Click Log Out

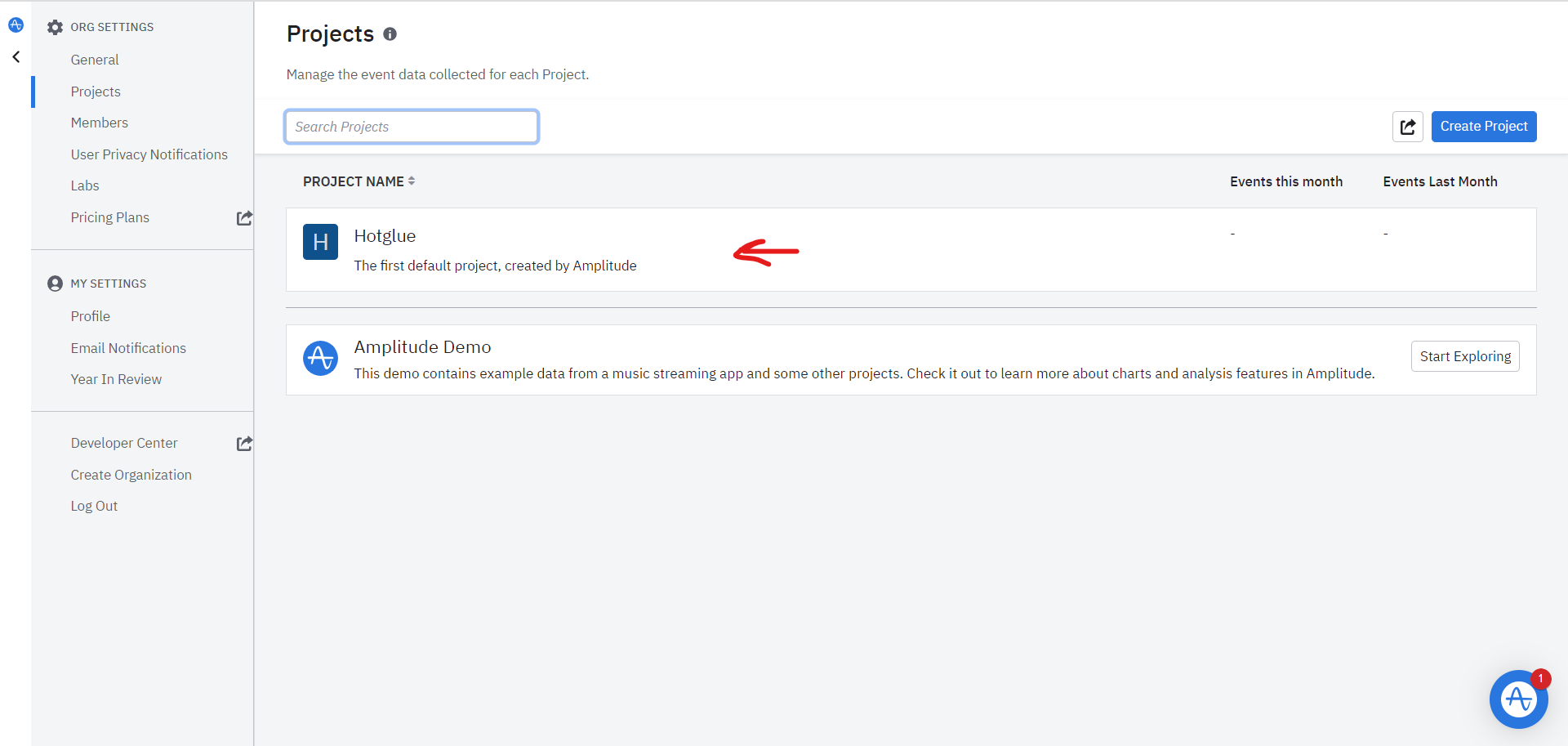click(94, 506)
